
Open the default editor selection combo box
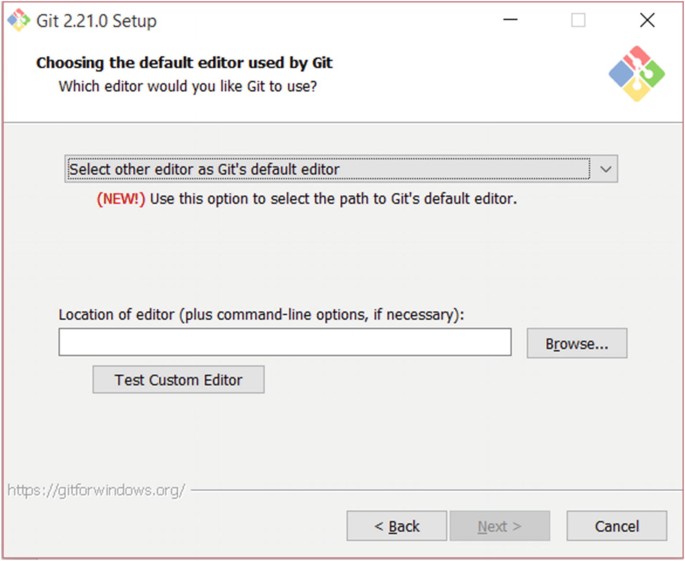pyautogui.click(x=328, y=169)
